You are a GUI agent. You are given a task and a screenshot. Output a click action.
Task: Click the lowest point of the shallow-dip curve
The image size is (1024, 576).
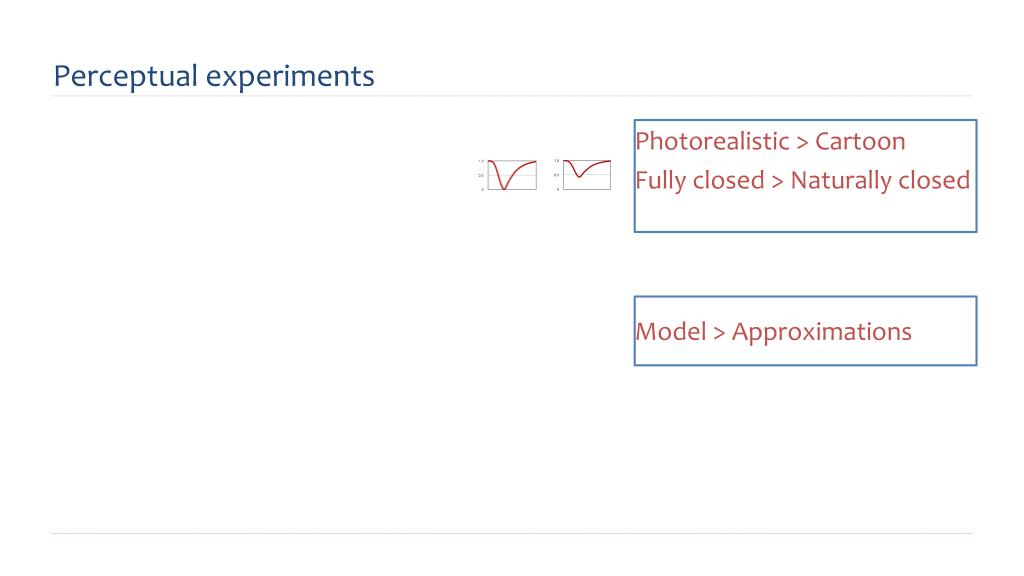[x=579, y=176]
